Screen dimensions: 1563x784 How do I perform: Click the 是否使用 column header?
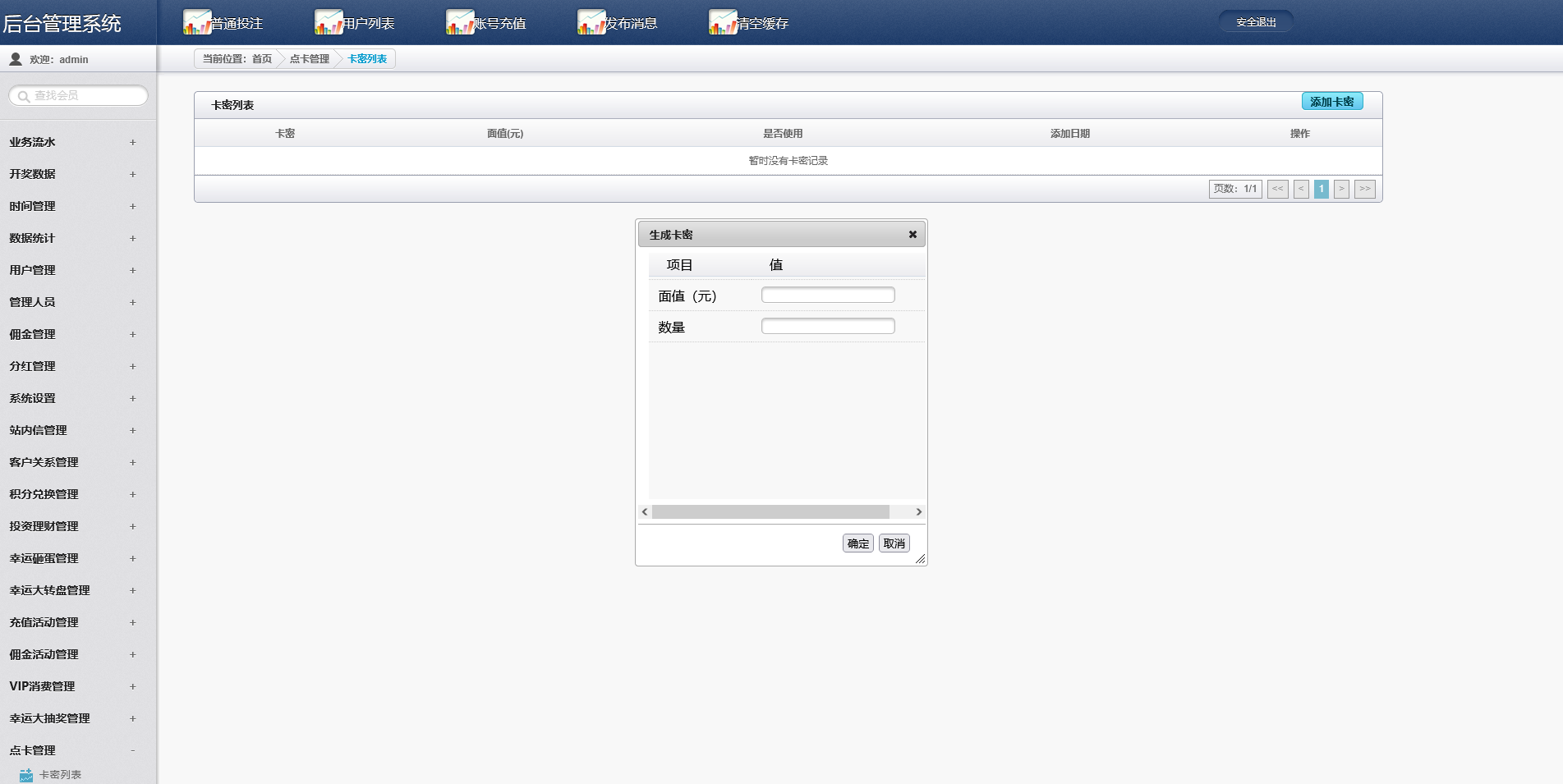click(783, 134)
